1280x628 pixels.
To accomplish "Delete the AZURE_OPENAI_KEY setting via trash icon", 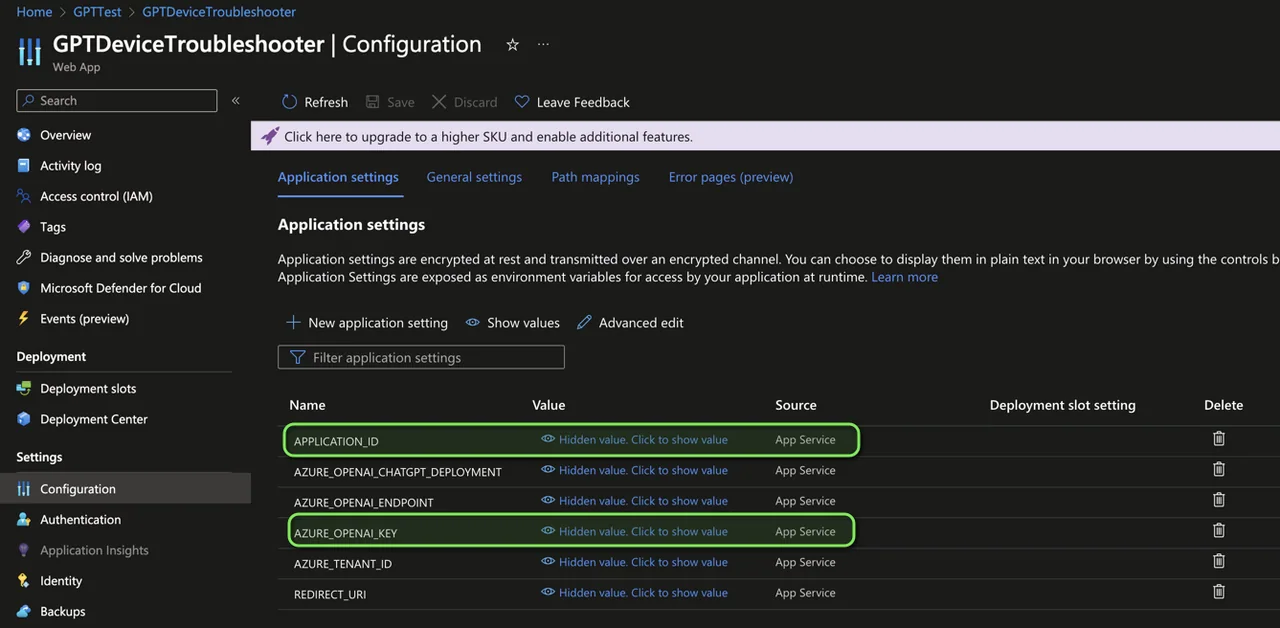I will coord(1219,530).
